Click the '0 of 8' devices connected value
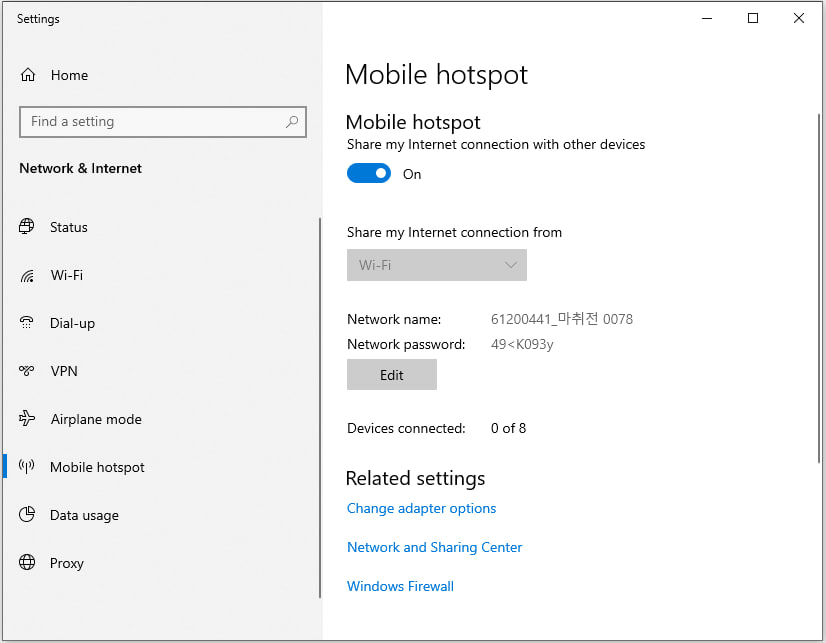 point(508,428)
